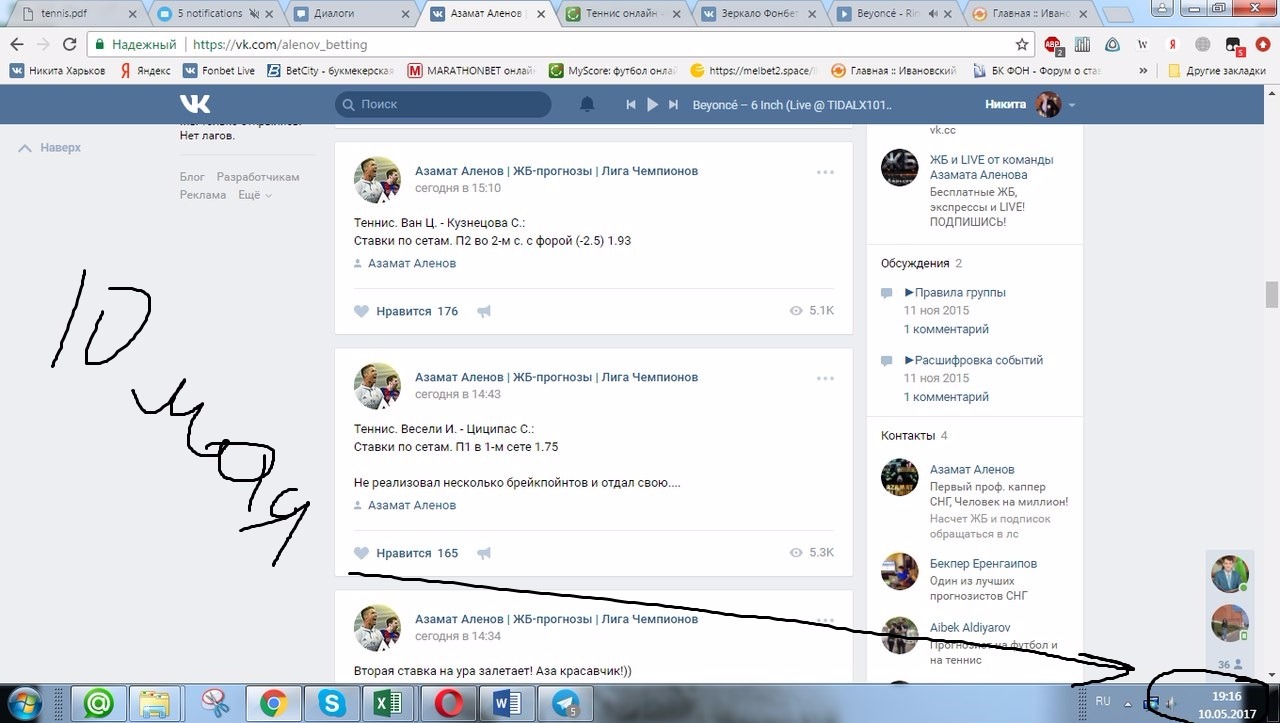
Task: Open the Разработчикам link
Action: pos(258,177)
